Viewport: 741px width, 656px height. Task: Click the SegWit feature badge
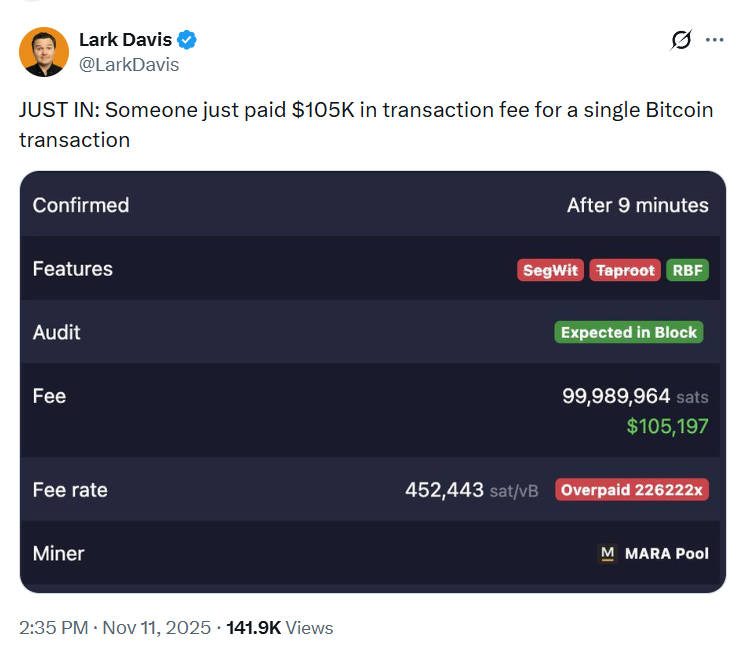[550, 270]
